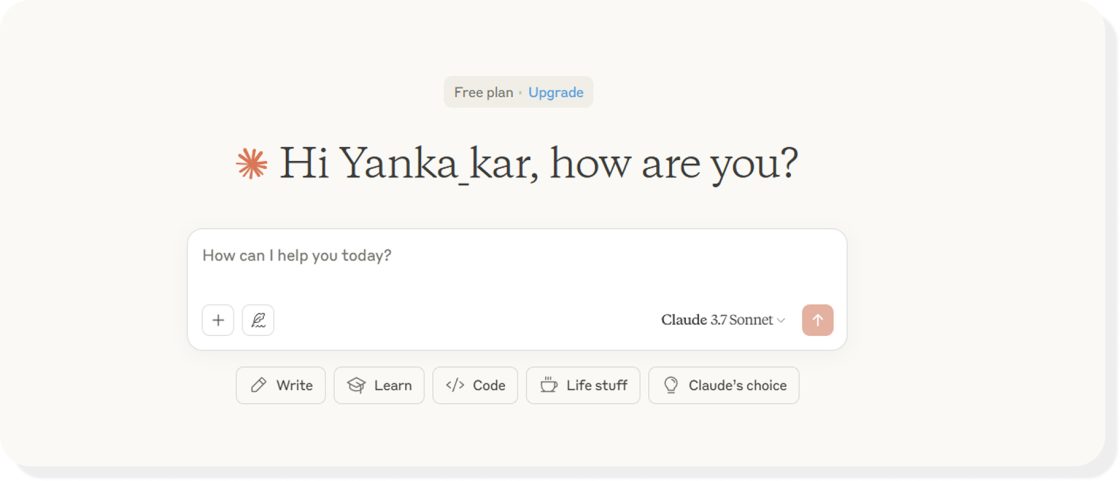Click the coffee cup icon

tap(549, 385)
